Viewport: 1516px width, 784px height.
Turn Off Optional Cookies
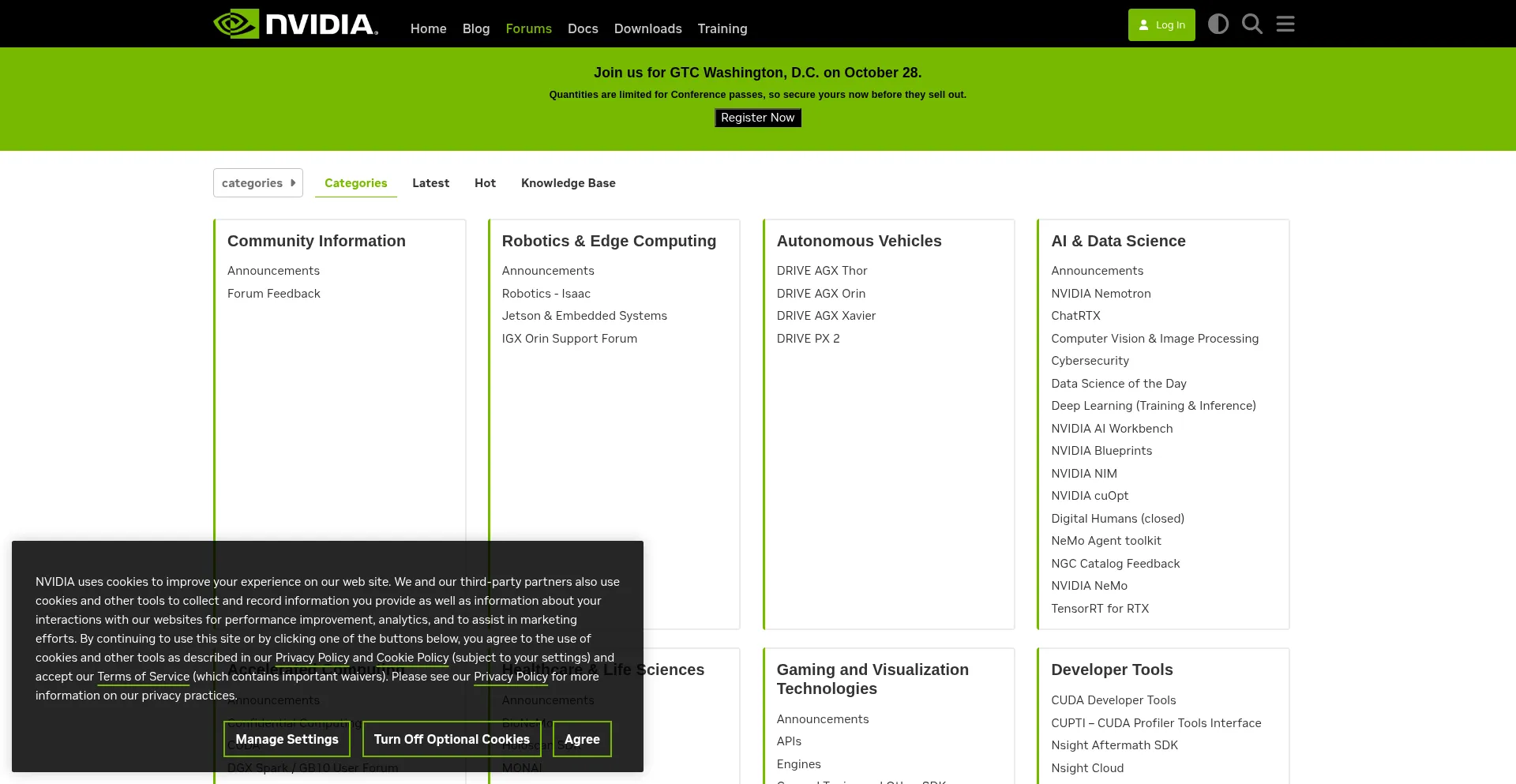click(452, 739)
